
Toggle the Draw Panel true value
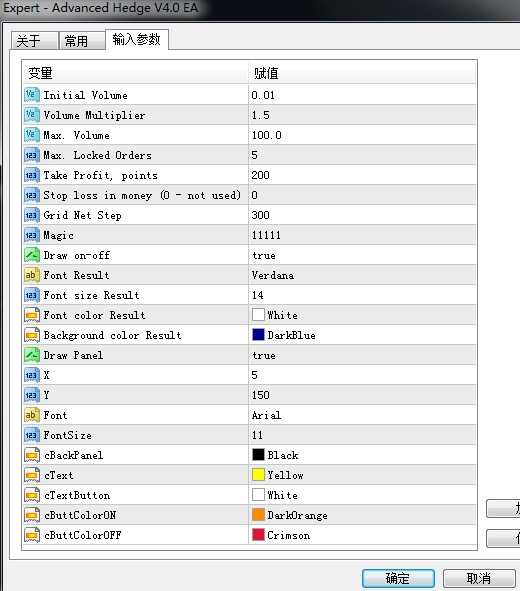[362, 355]
